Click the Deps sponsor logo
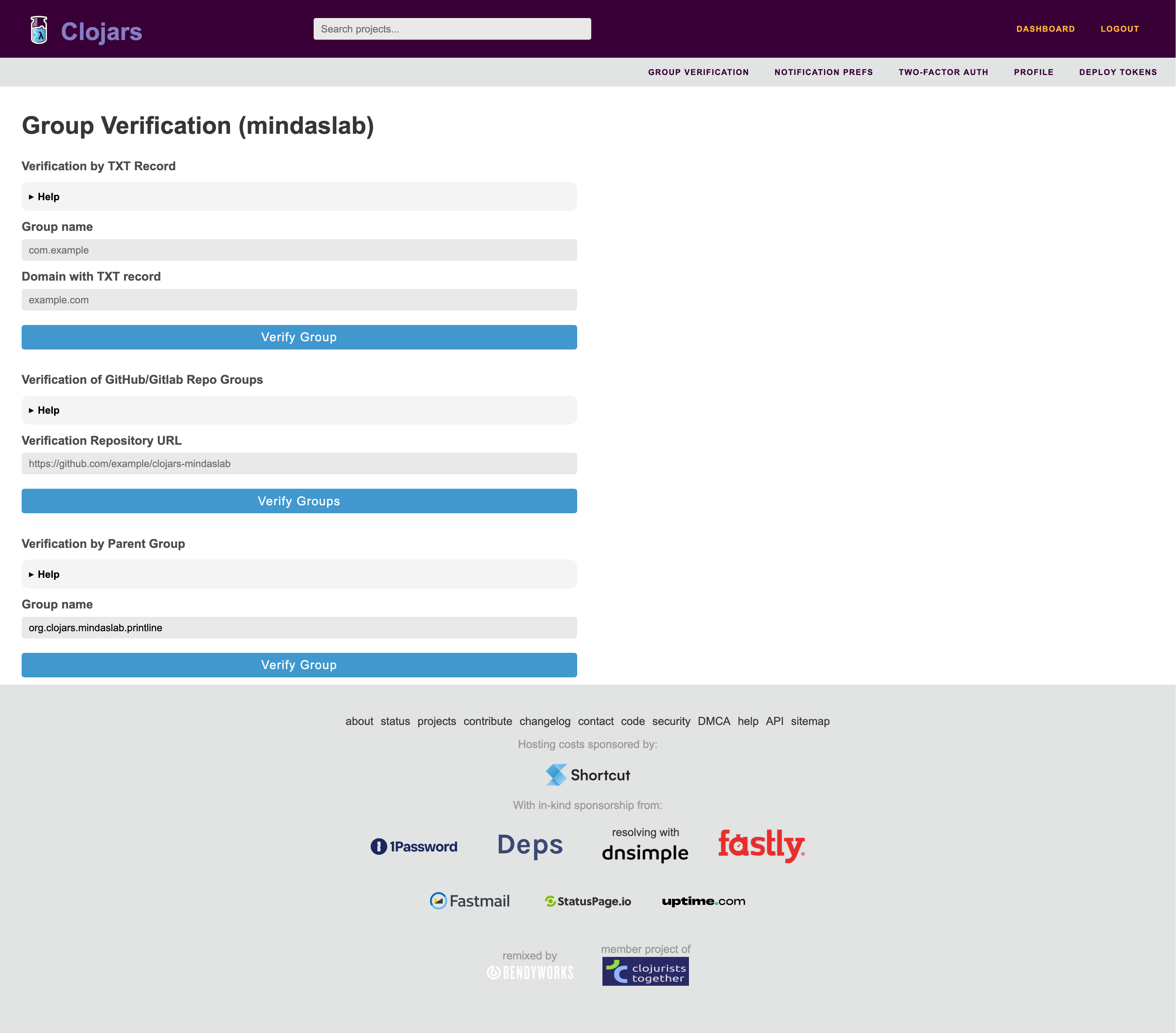Screen dimensions: 1176x1033 pyautogui.click(x=530, y=845)
